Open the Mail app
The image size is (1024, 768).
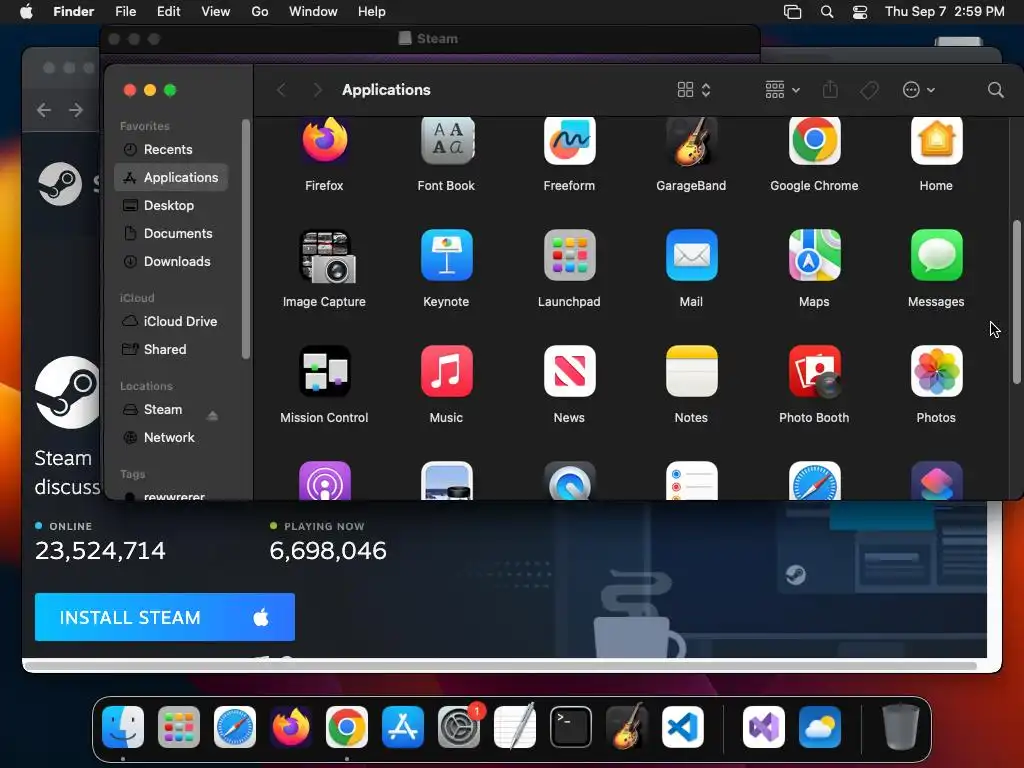[692, 255]
